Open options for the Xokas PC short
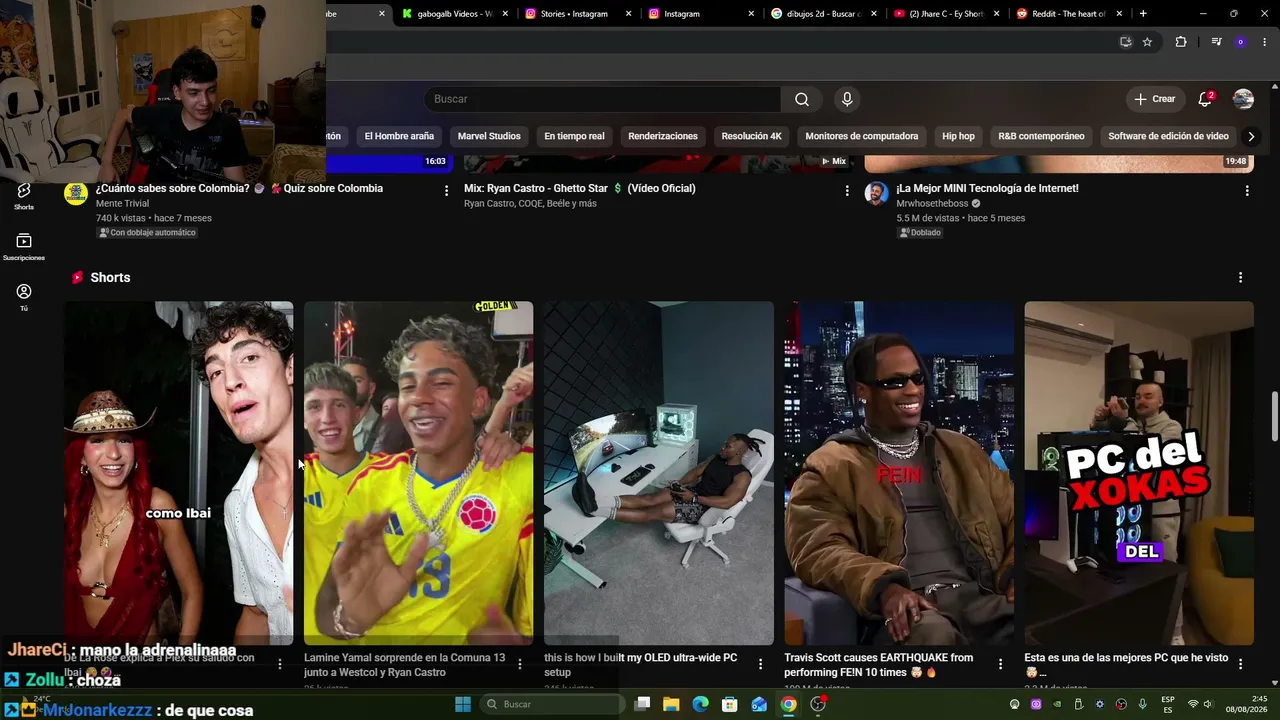Screen dimensions: 1280x720 tap(1240, 663)
